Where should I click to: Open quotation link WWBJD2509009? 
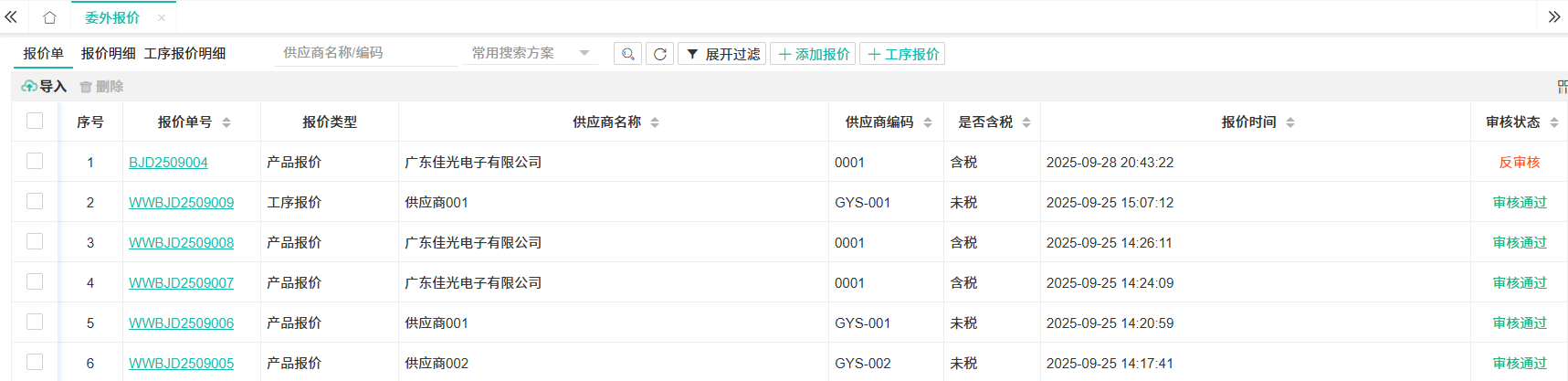[x=181, y=202]
